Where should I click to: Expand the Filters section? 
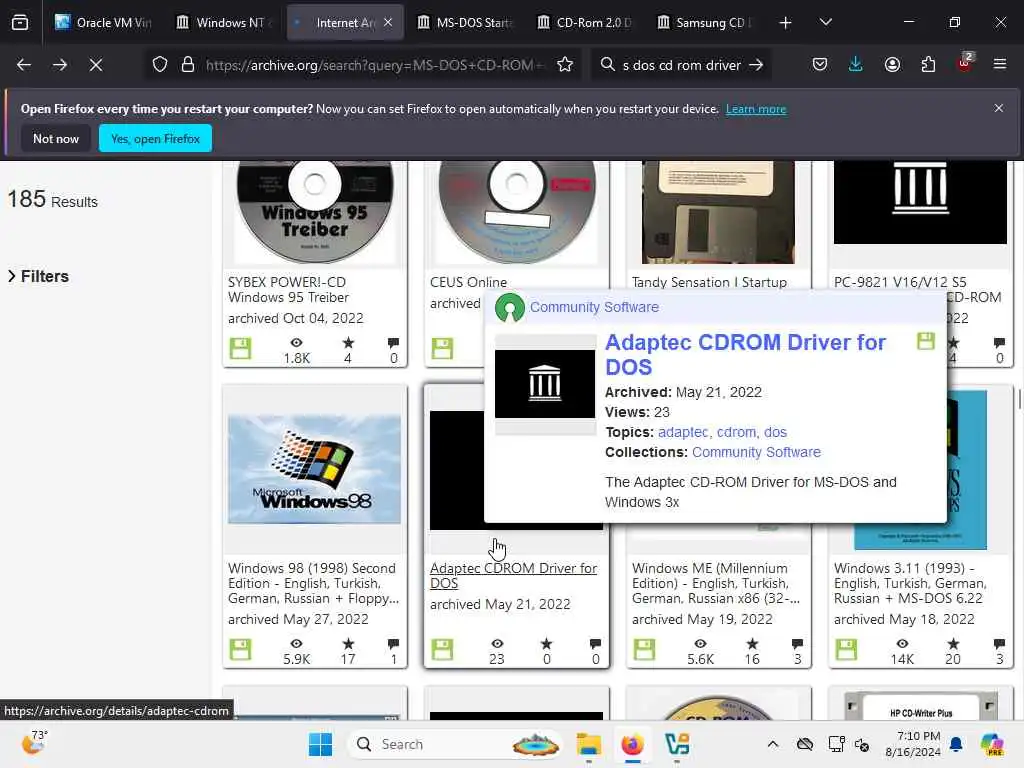click(38, 276)
